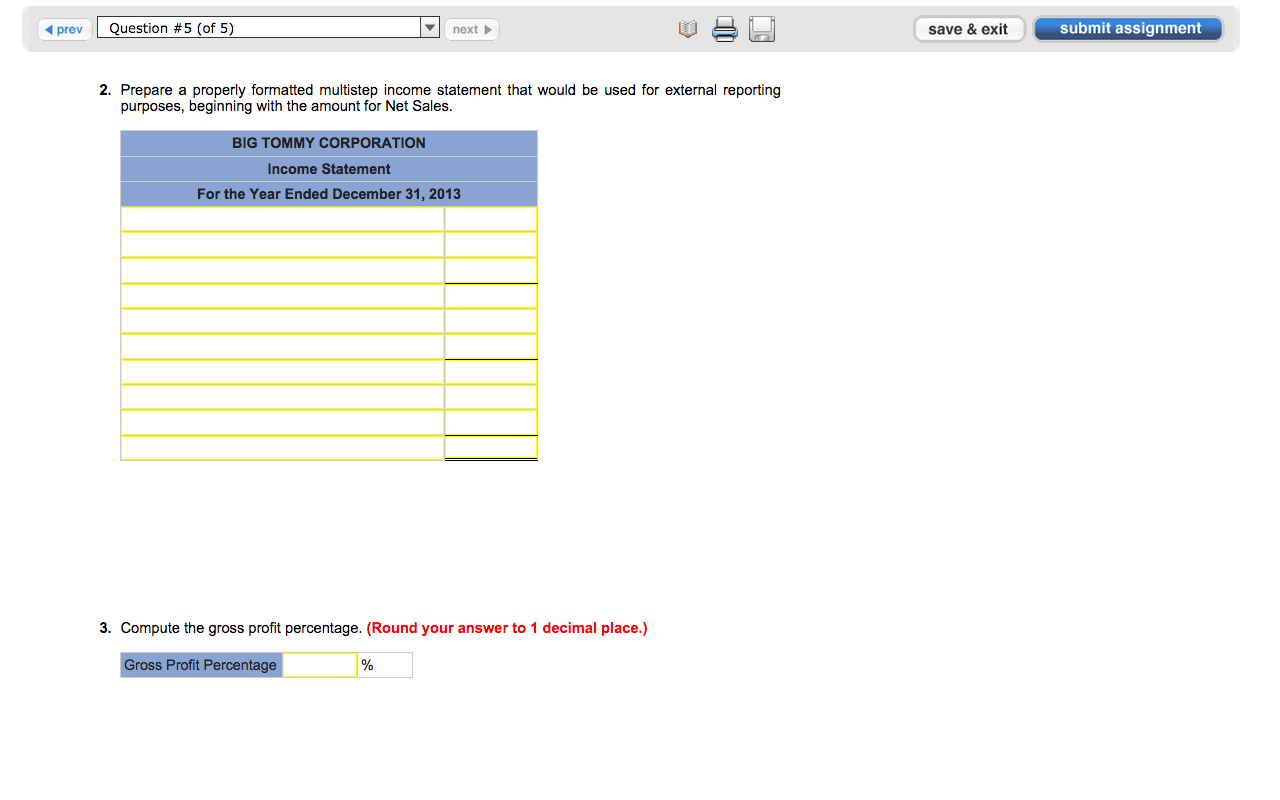Select the third row amount field

tap(491, 270)
